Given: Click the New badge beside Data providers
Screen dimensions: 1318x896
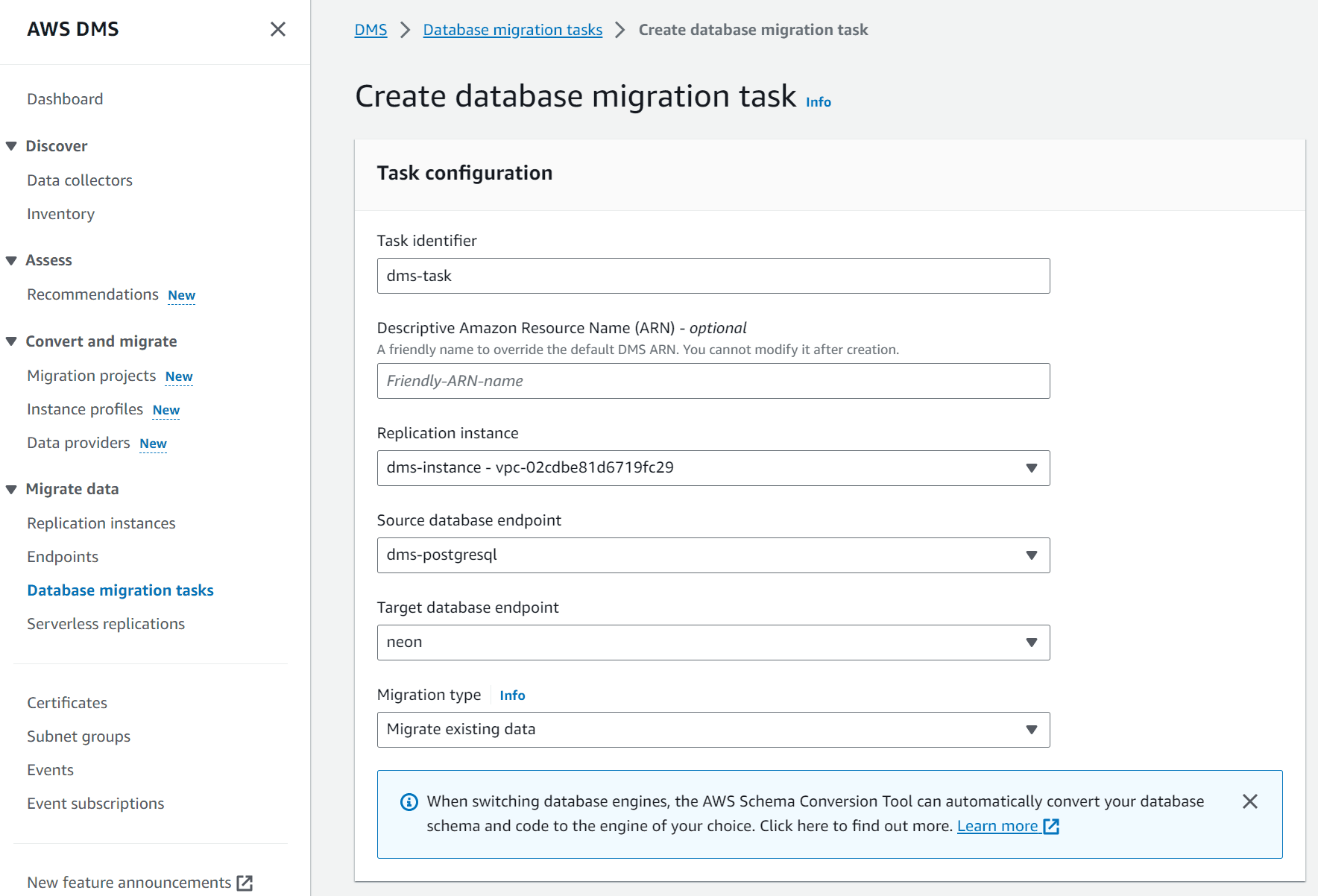Looking at the screenshot, I should pos(153,443).
